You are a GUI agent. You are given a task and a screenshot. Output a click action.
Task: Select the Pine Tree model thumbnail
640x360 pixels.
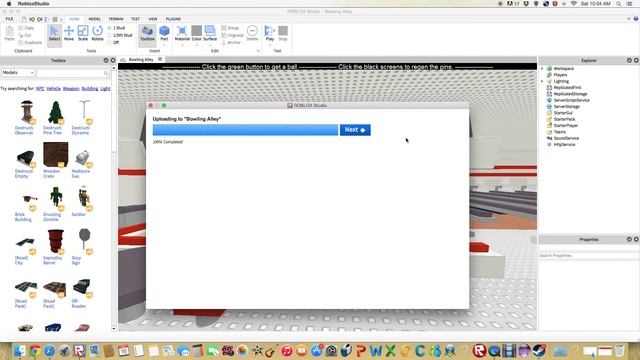[55, 112]
